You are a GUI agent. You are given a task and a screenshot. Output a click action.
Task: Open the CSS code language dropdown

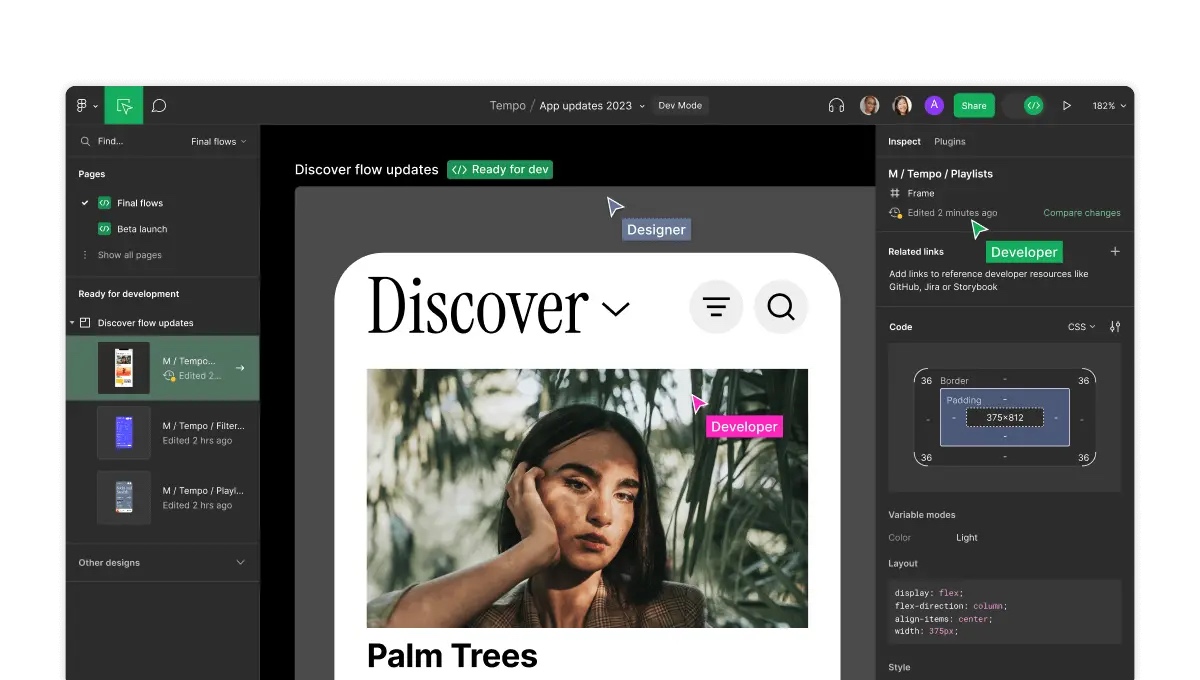1081,327
